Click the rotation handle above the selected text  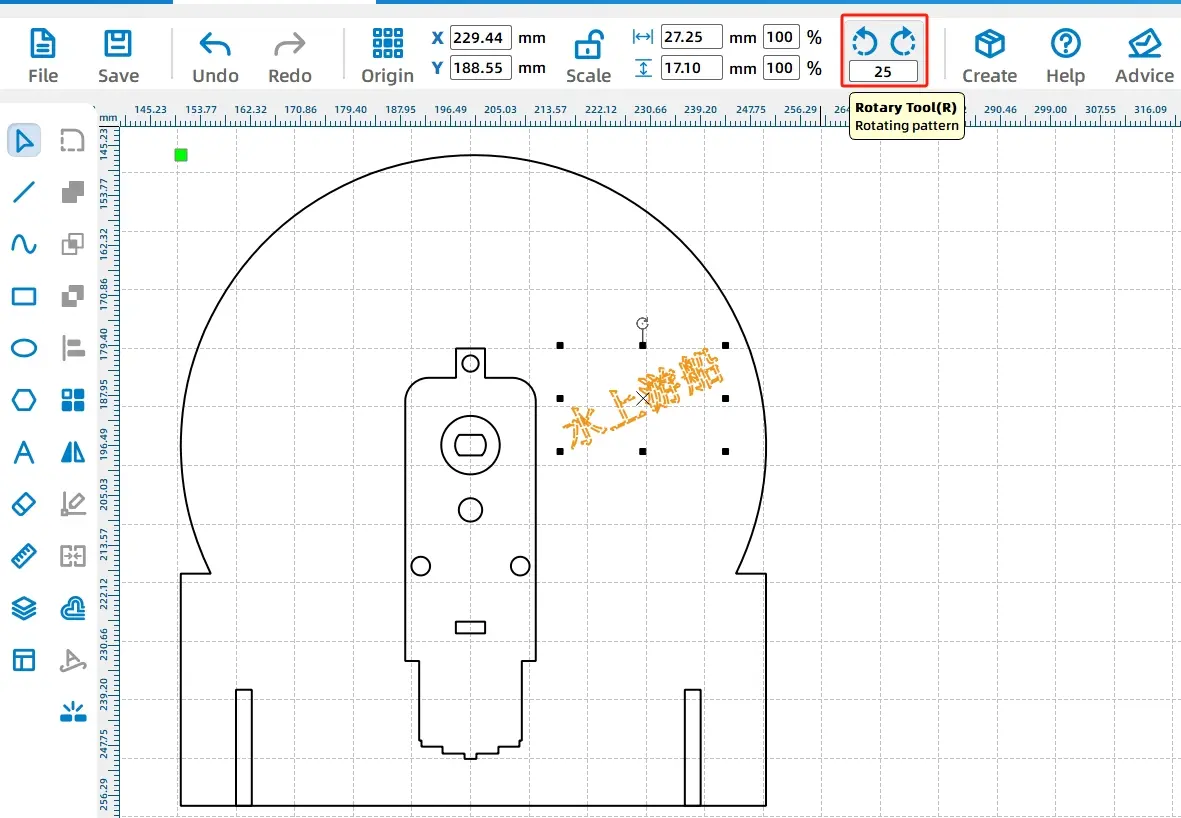coord(642,323)
